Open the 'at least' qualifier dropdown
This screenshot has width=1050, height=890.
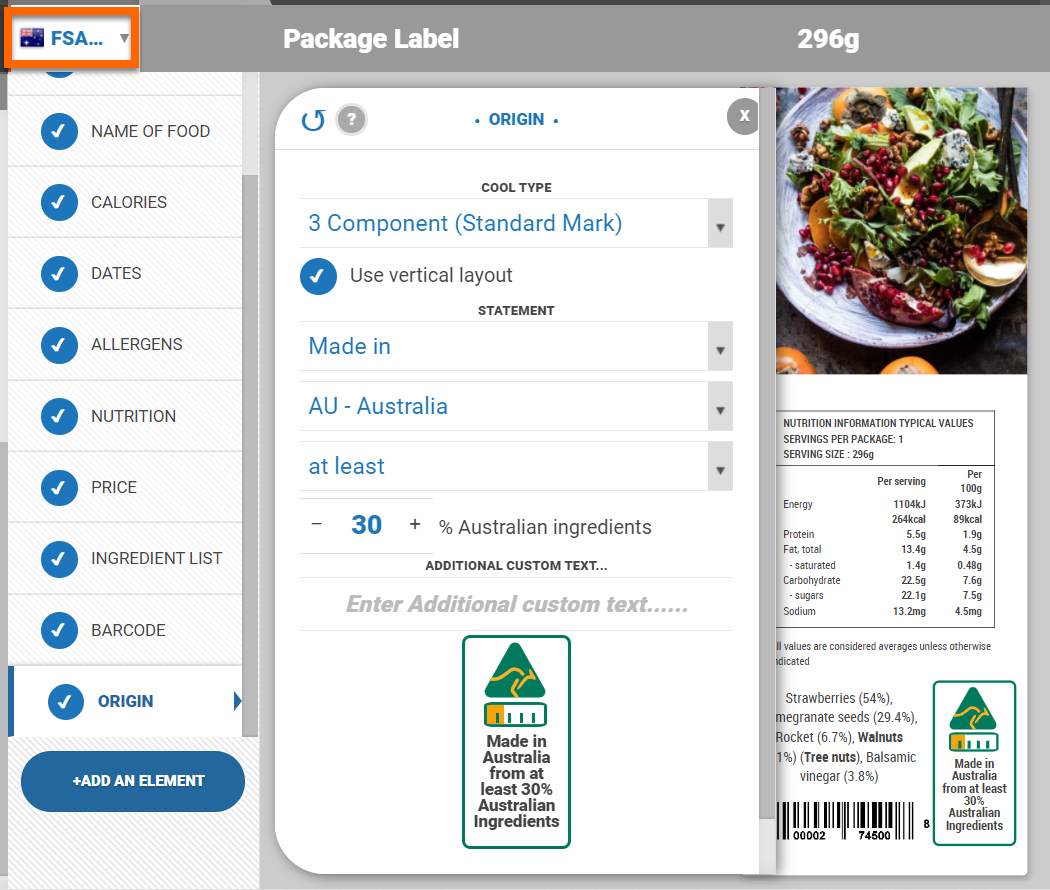click(x=516, y=467)
